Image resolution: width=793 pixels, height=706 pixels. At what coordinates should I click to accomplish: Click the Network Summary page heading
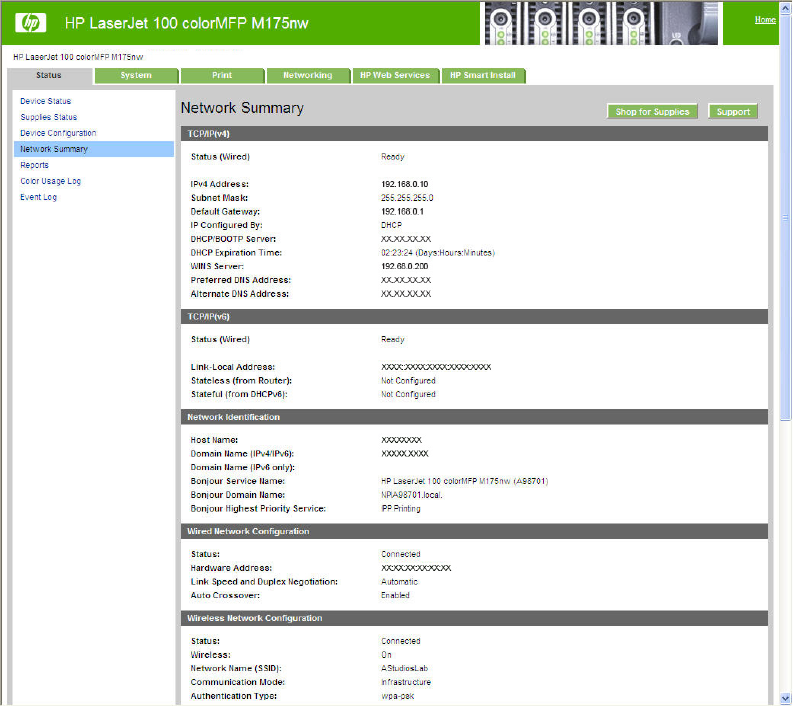click(x=242, y=108)
